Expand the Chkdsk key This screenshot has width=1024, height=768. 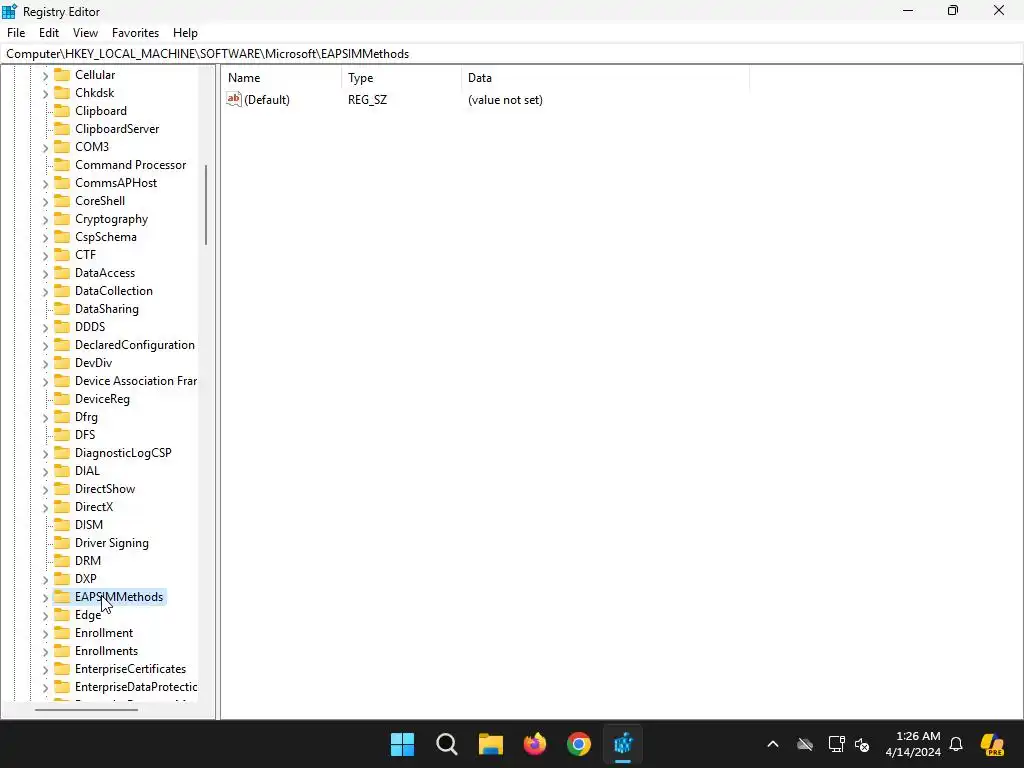click(x=45, y=93)
